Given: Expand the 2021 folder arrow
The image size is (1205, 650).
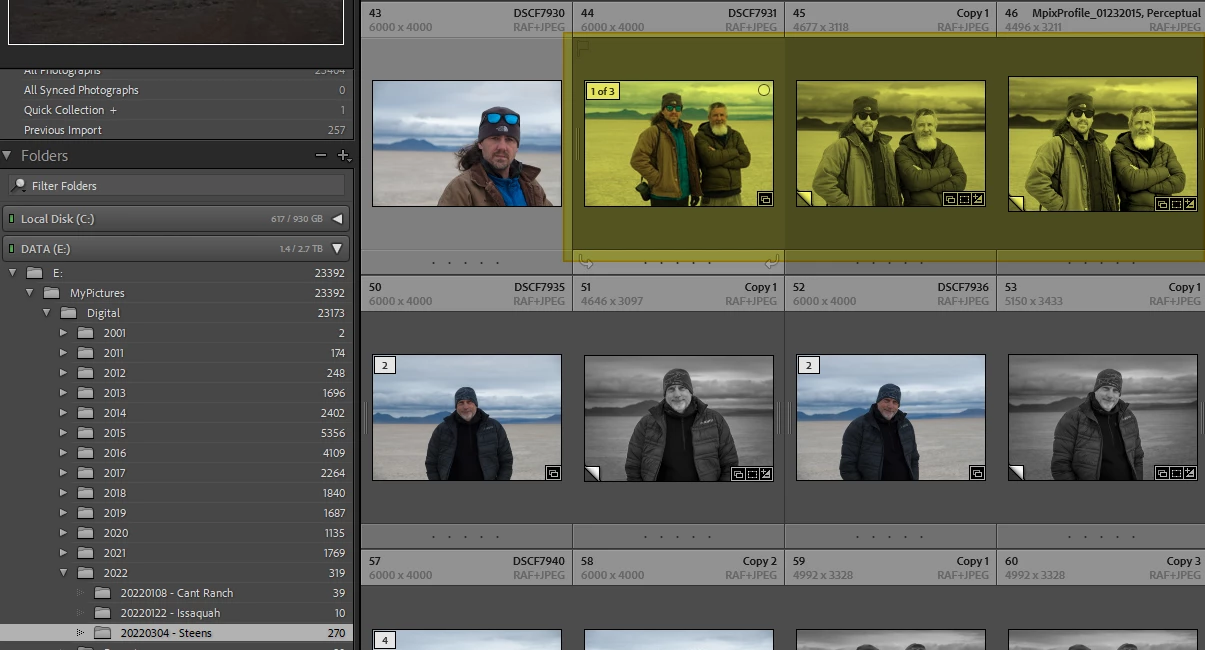Looking at the screenshot, I should 64,553.
